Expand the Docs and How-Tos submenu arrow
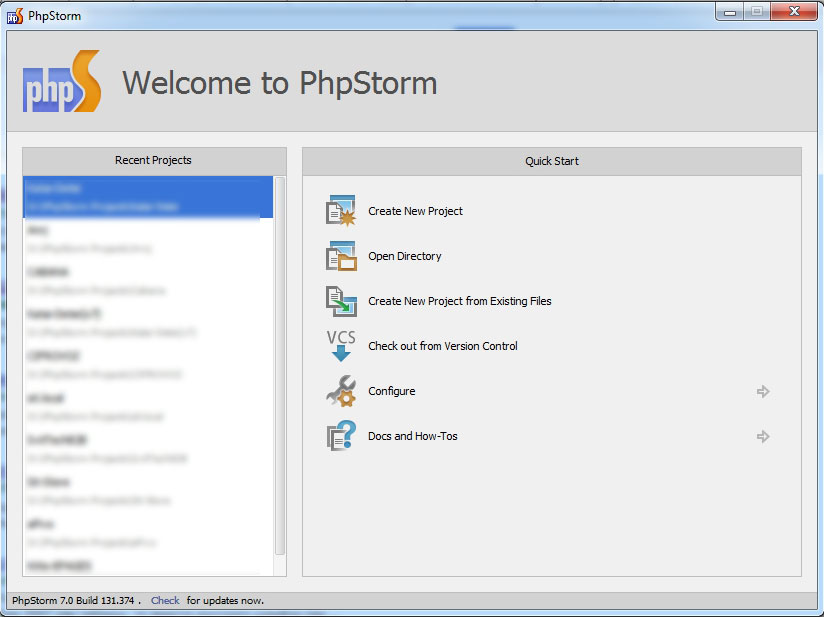 point(763,436)
